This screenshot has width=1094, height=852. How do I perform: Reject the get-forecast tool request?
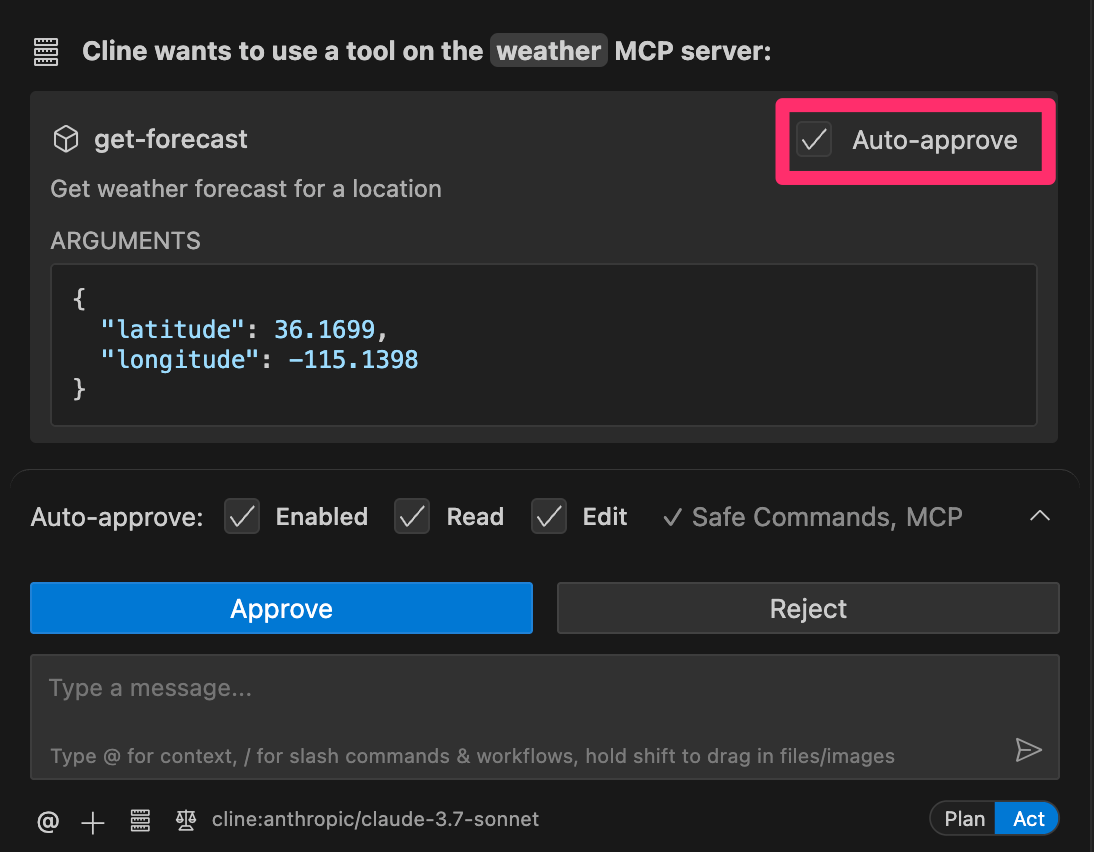(x=807, y=608)
